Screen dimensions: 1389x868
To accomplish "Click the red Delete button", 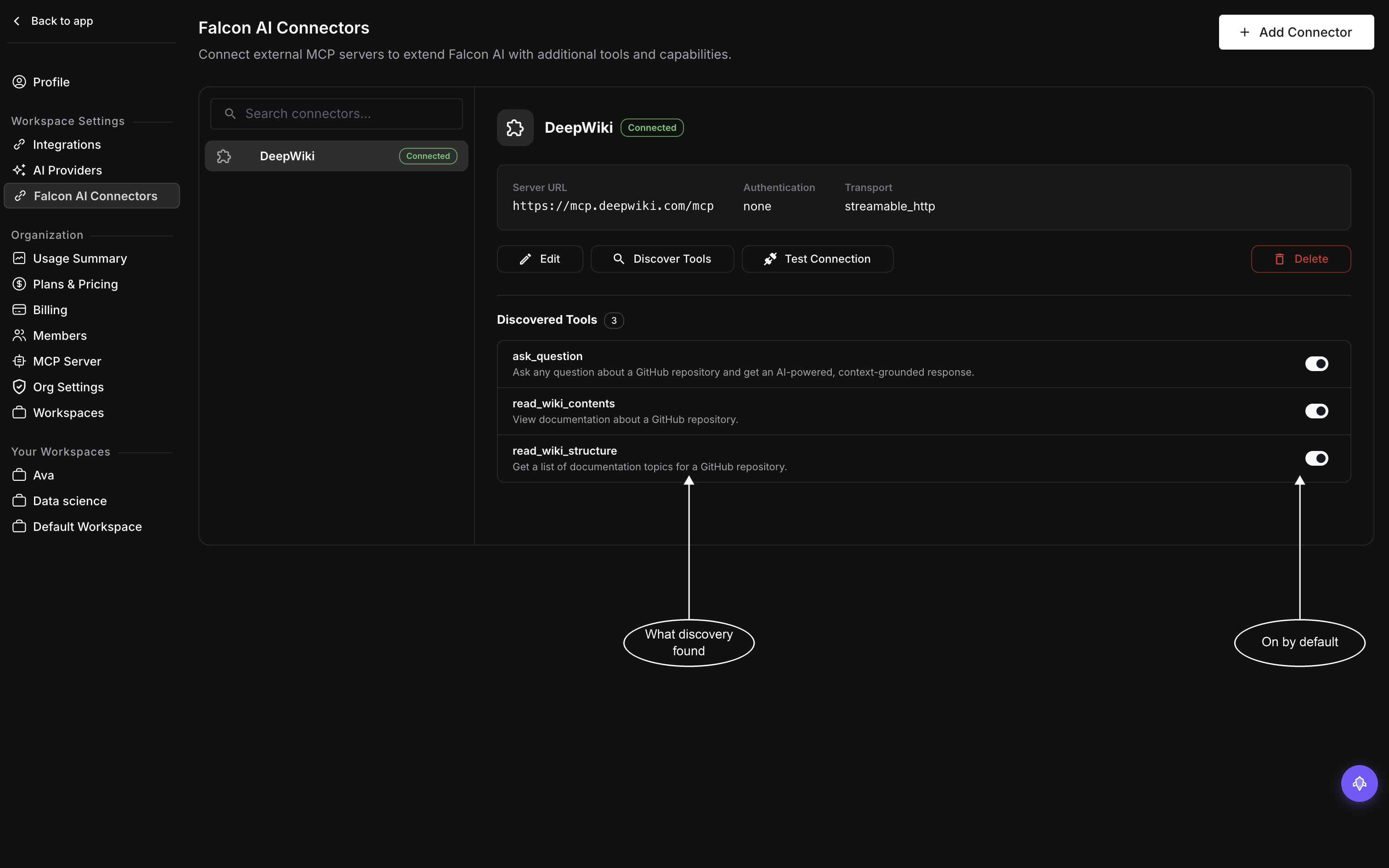I will tap(1301, 259).
